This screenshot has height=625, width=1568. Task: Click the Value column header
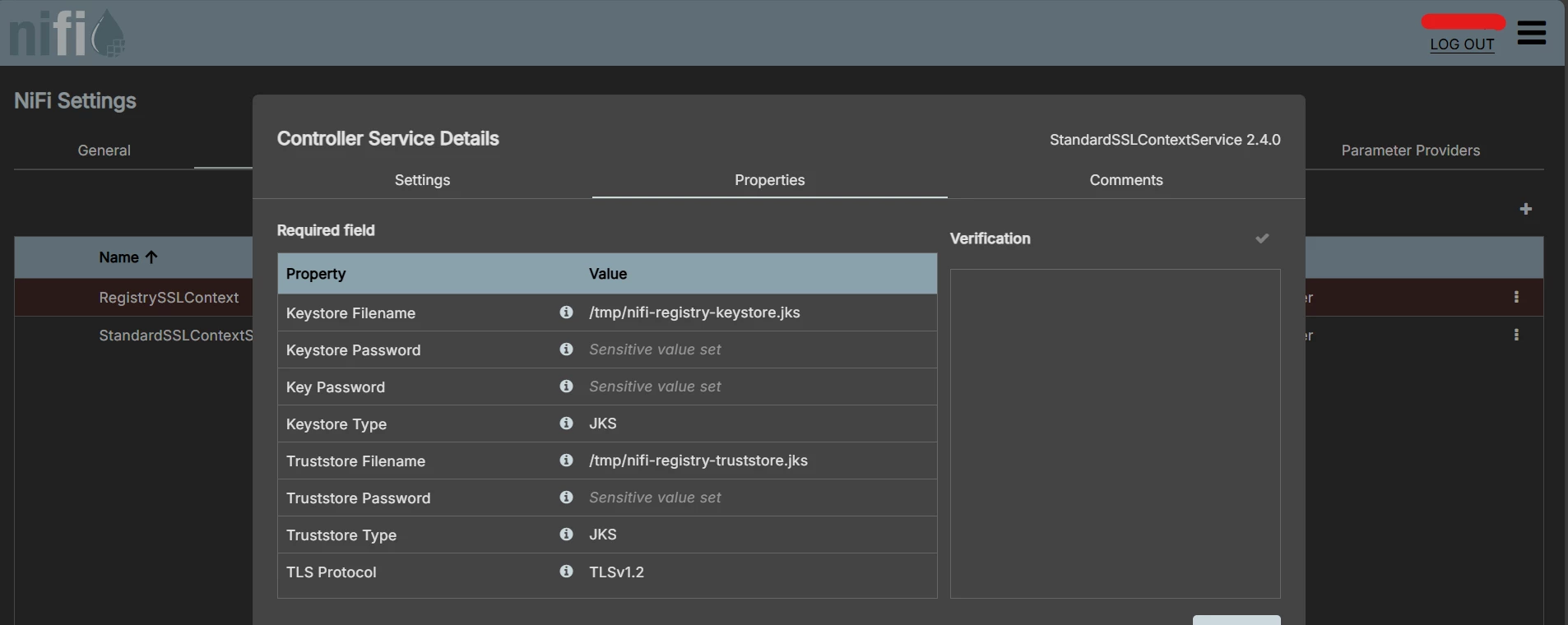click(608, 274)
